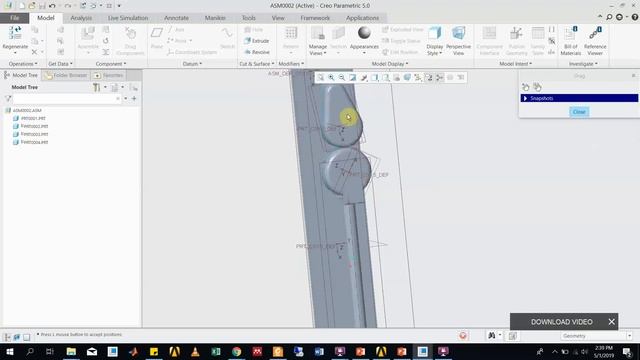Expand the Model Display group dropdown
This screenshot has height=360, width=640.
click(x=390, y=64)
